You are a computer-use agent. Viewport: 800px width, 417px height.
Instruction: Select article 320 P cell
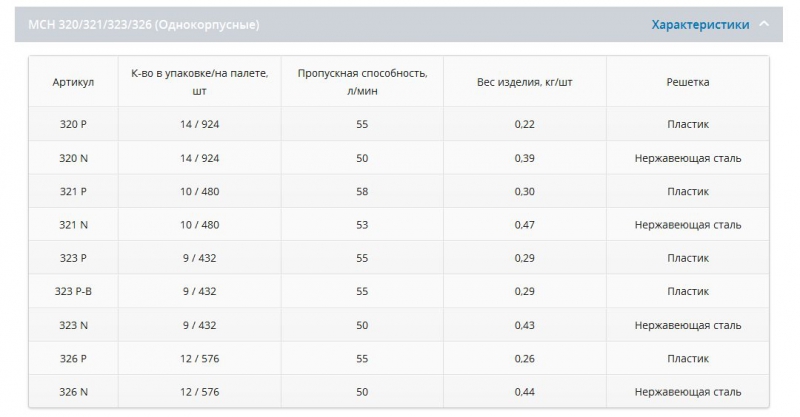pyautogui.click(x=73, y=125)
